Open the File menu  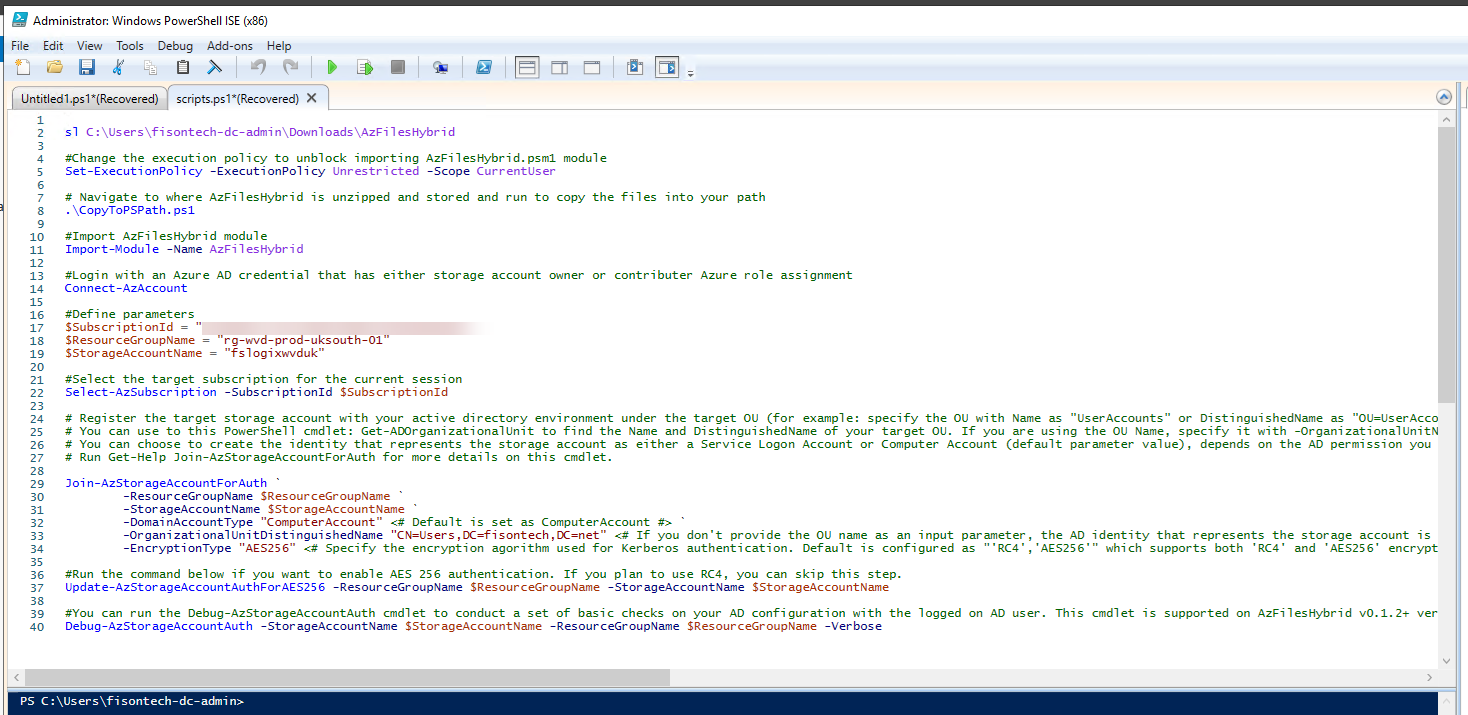[x=20, y=46]
